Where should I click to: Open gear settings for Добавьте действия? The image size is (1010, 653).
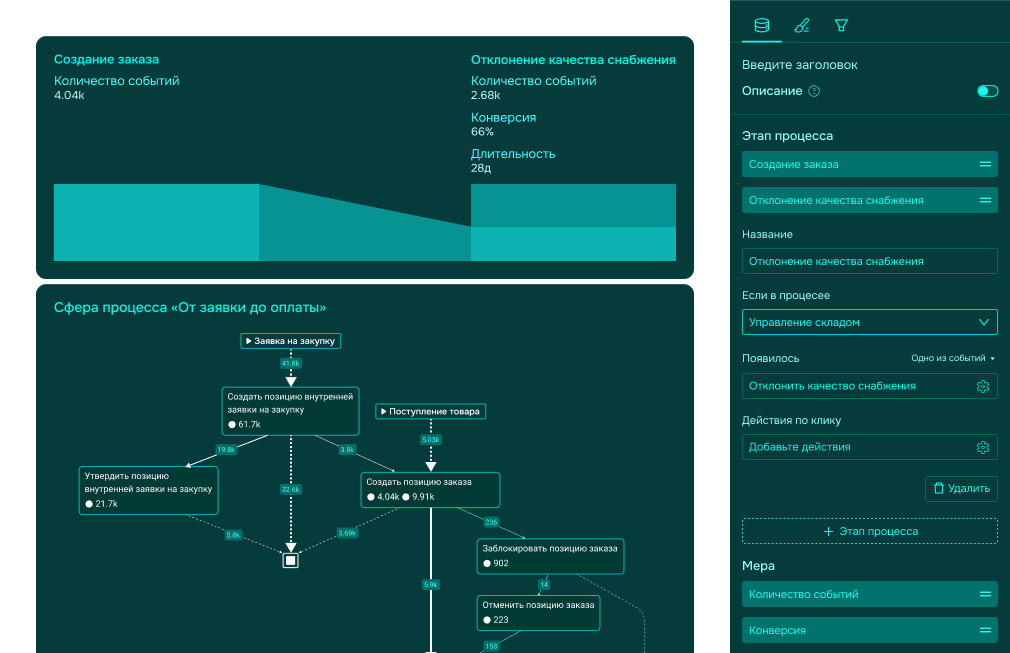pyautogui.click(x=982, y=447)
